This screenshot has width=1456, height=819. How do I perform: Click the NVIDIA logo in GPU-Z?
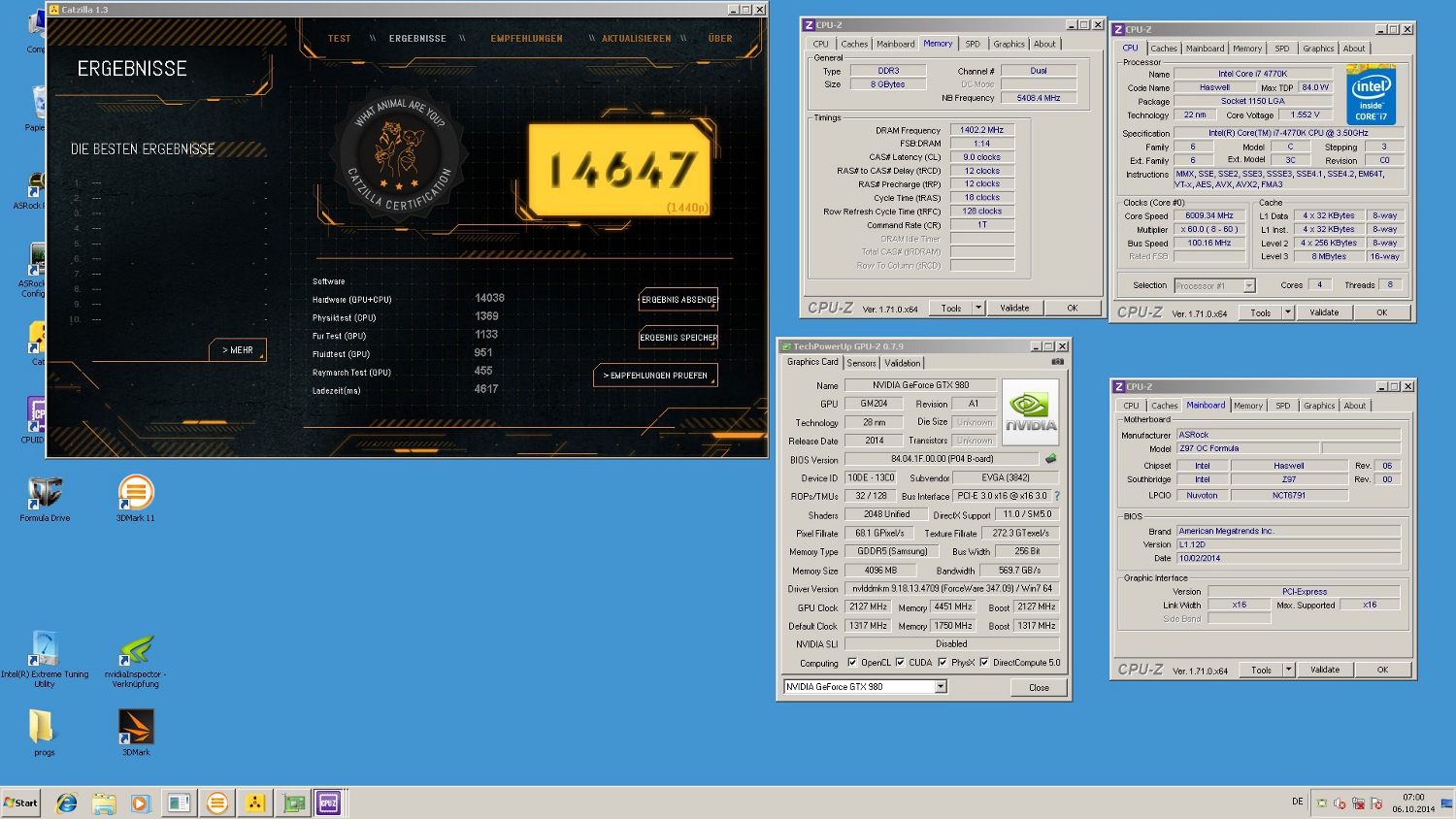click(x=1030, y=411)
